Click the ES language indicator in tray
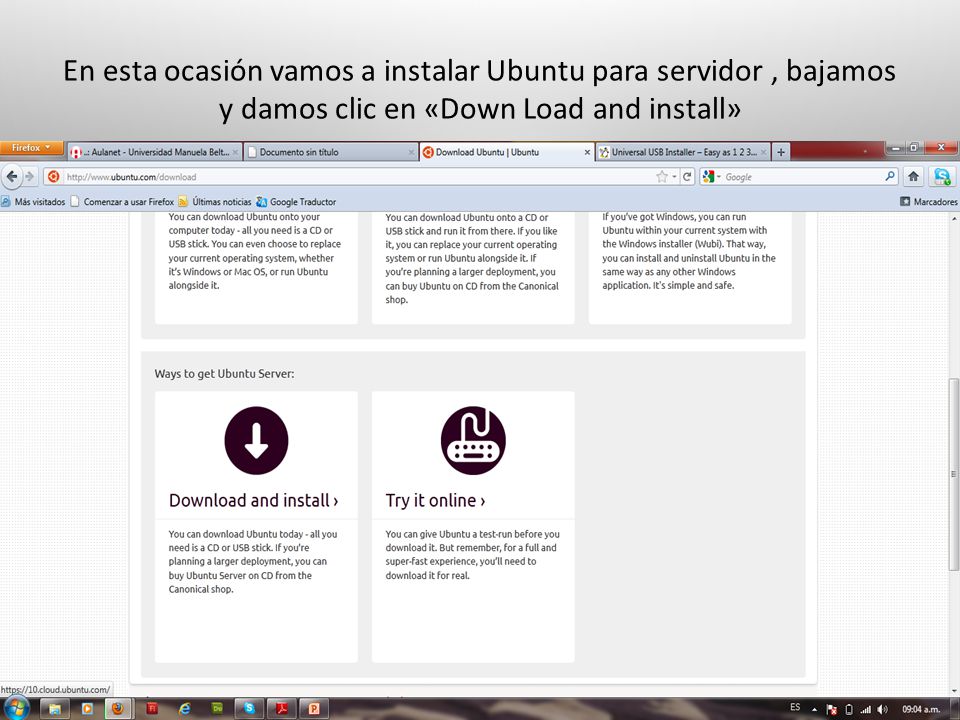Screen dimensions: 960x720 [x=795, y=707]
